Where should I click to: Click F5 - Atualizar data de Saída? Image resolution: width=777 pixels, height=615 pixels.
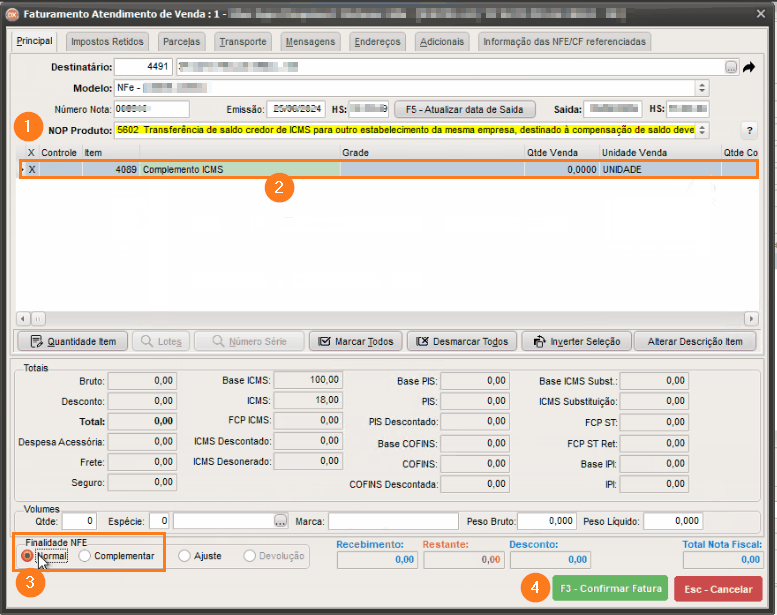click(465, 110)
